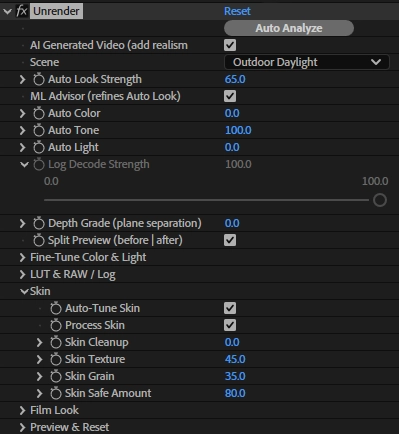Image resolution: width=399 pixels, height=434 pixels.
Task: Select the Scene property label
Action: point(45,62)
